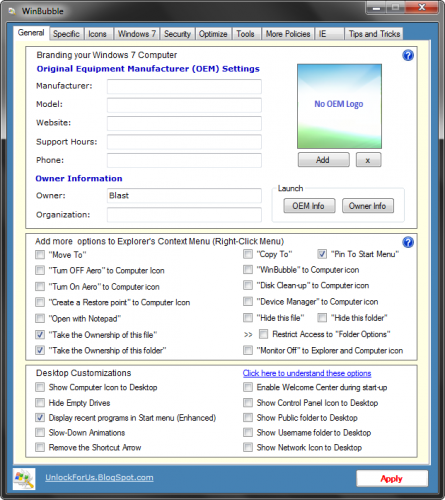Open the Optimize tab
Viewport: 445px width, 500px height.
pos(213,34)
